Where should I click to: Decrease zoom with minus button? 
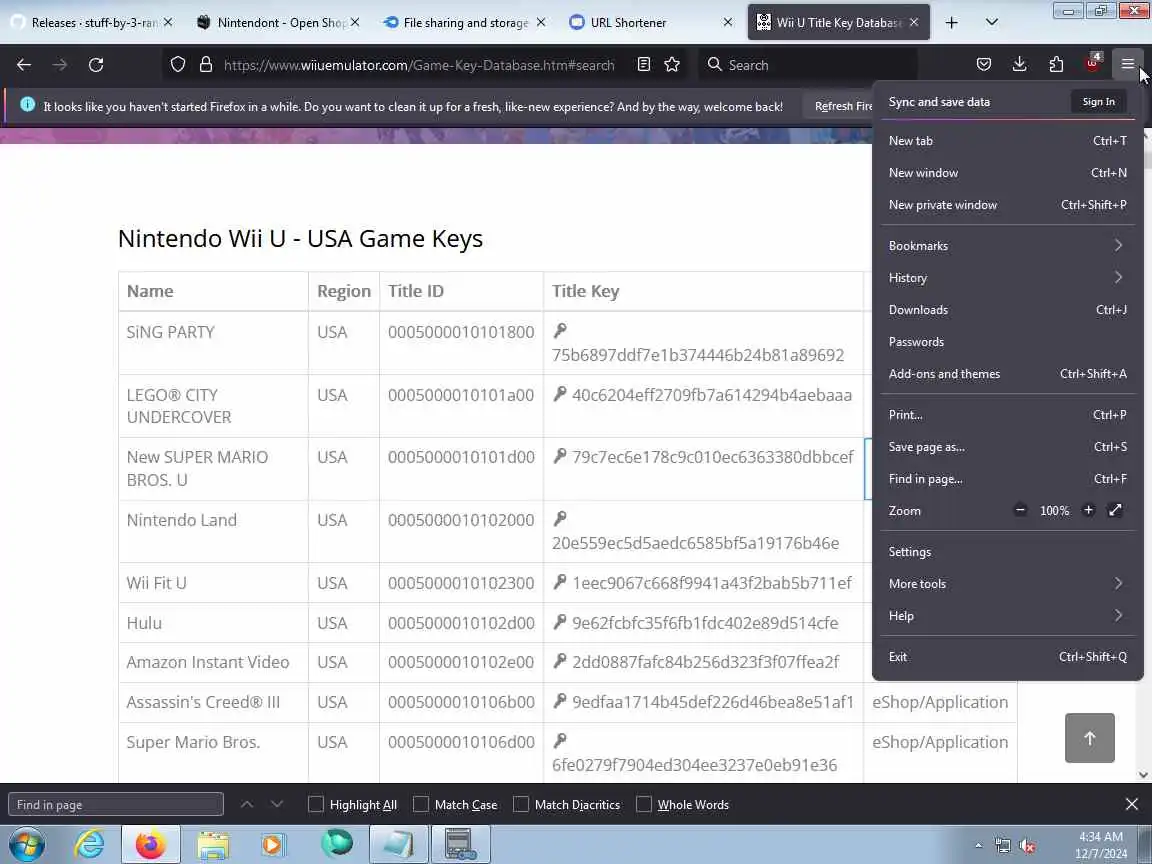tap(1020, 511)
